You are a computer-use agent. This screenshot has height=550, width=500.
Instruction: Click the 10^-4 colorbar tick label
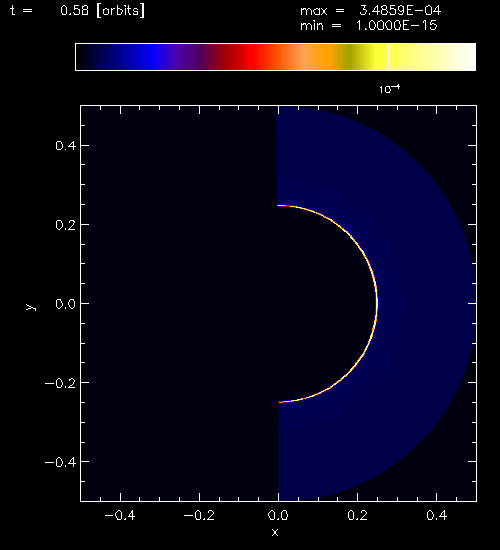click(x=389, y=89)
